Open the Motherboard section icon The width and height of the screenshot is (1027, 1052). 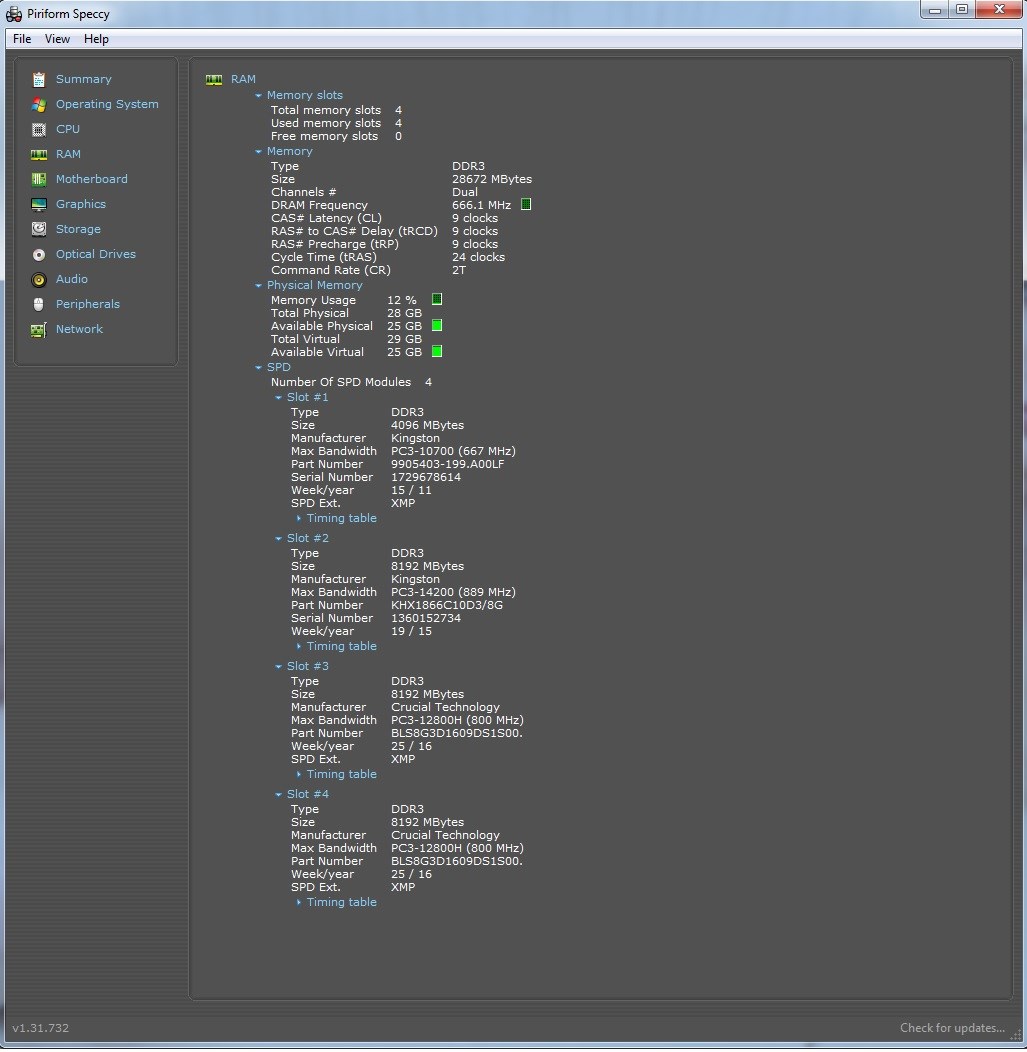tap(39, 180)
